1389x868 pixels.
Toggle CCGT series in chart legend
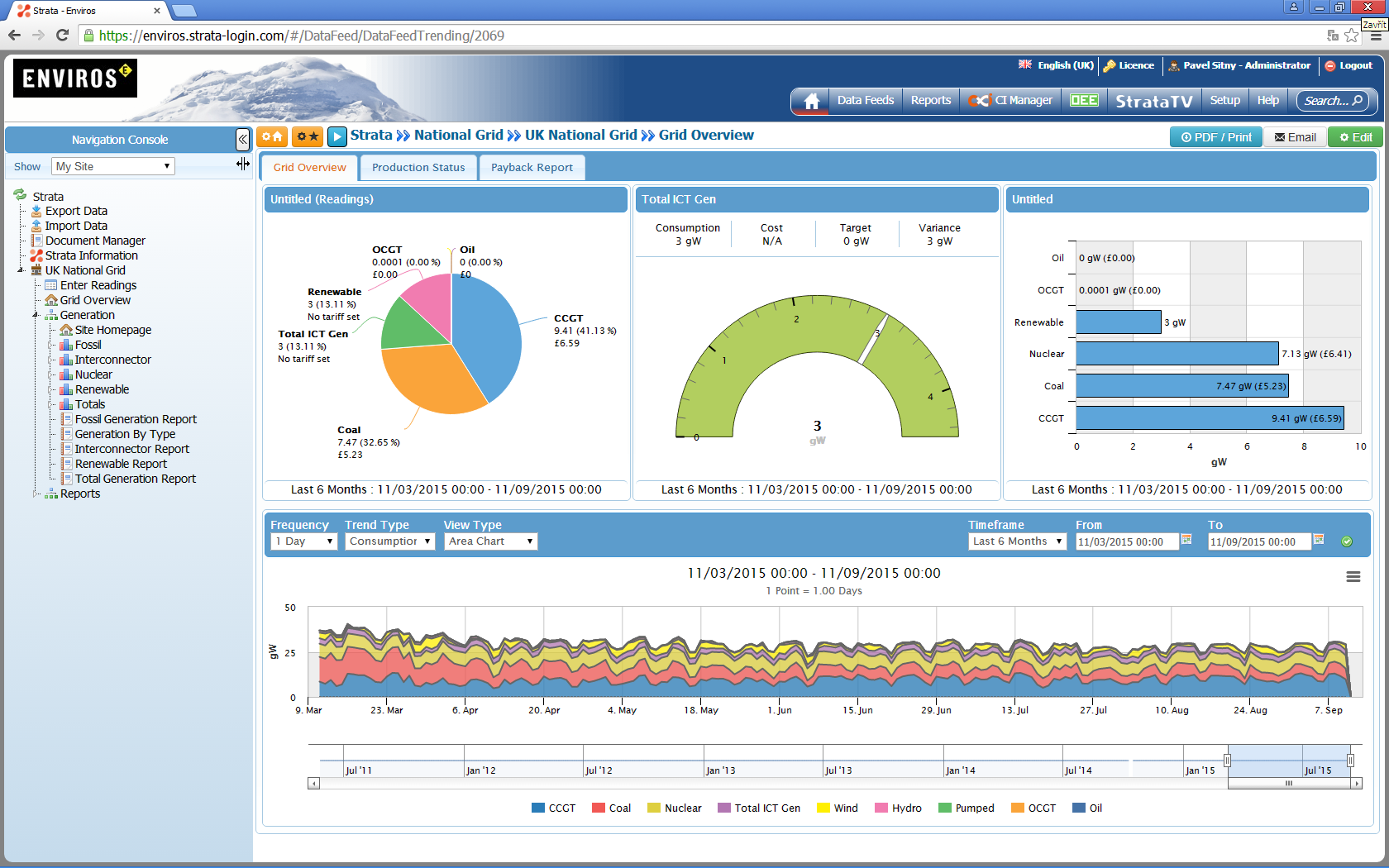(554, 808)
